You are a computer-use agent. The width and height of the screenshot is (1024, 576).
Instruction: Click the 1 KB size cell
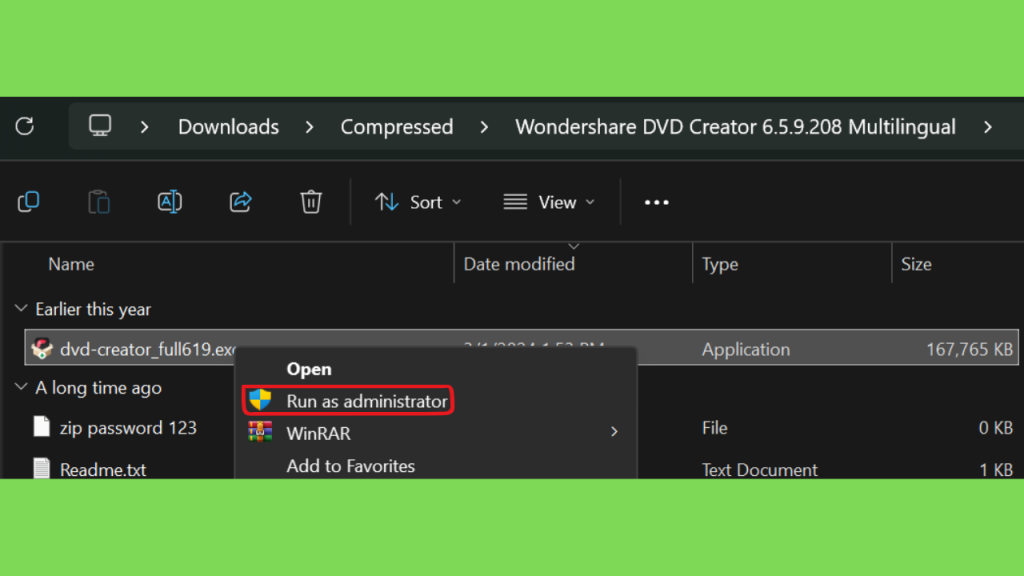[996, 470]
